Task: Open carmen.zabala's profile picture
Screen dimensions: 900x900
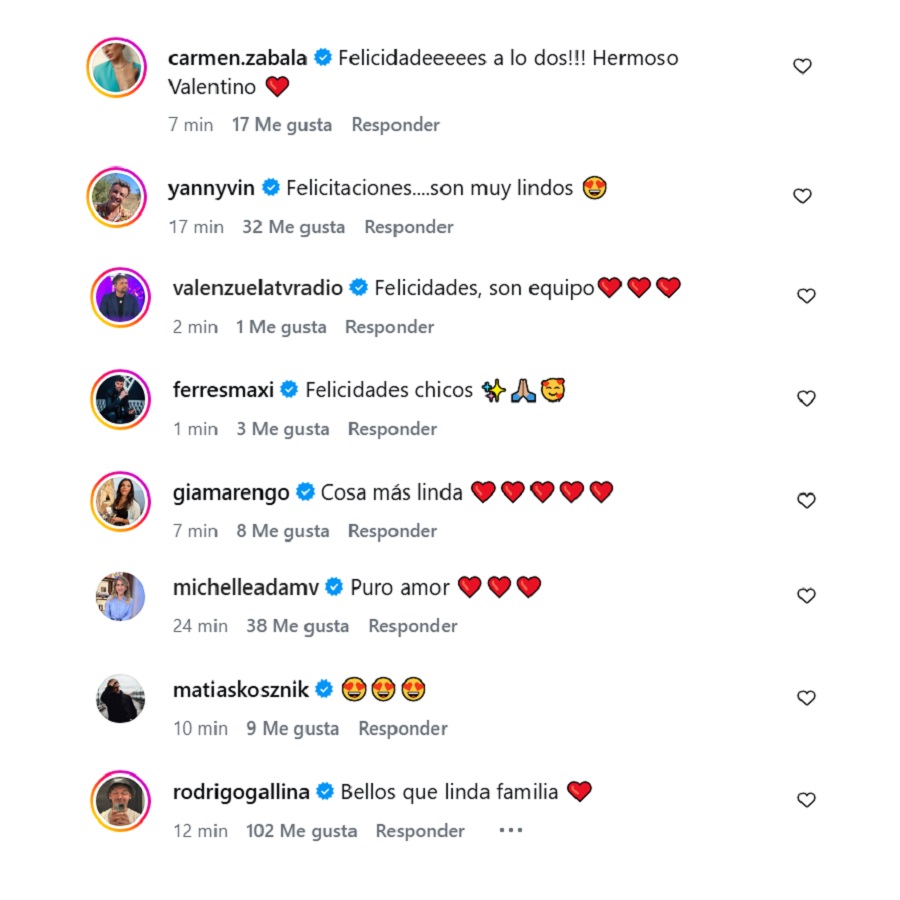Action: coord(118,69)
